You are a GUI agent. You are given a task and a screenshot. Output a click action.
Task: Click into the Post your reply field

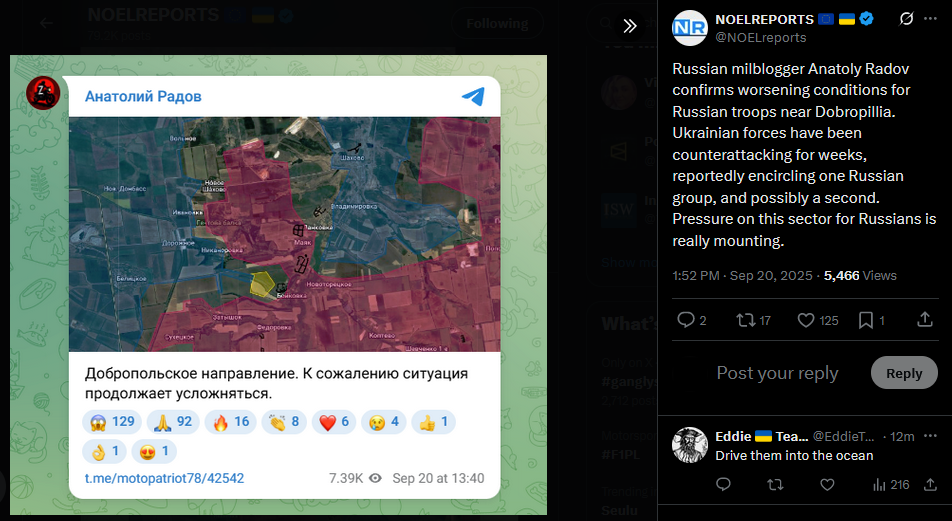click(x=777, y=373)
